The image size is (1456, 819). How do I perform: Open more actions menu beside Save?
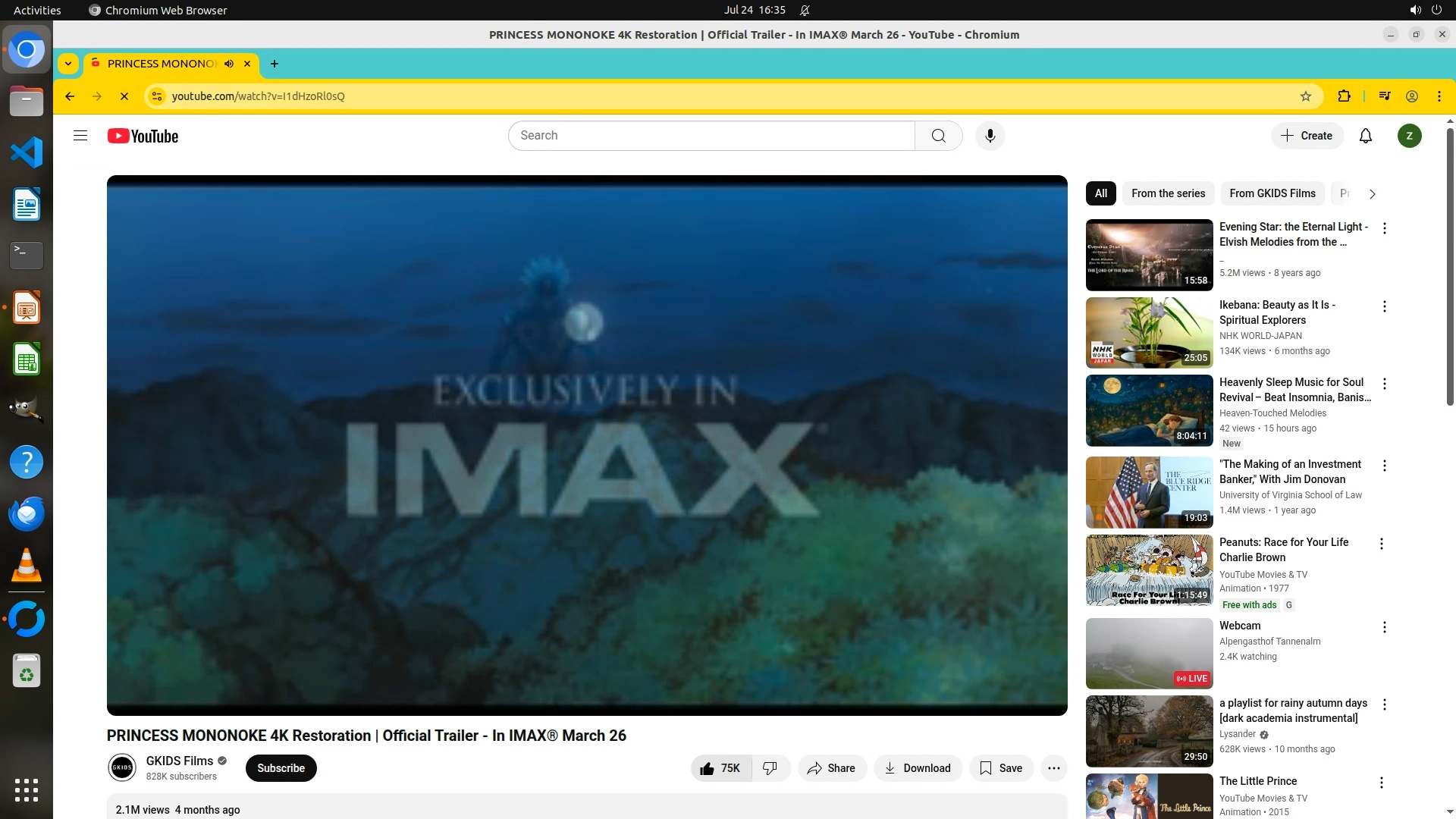point(1053,768)
